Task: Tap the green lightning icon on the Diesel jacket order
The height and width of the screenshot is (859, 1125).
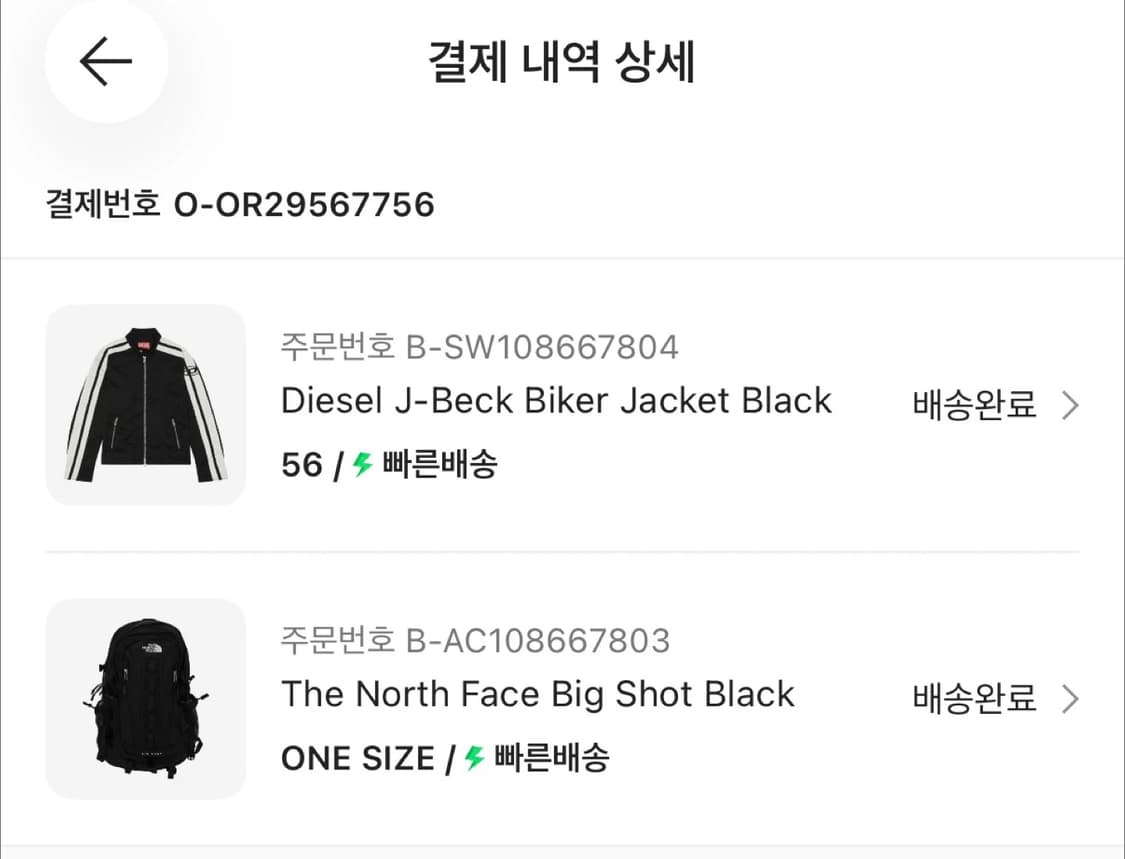Action: 362,465
